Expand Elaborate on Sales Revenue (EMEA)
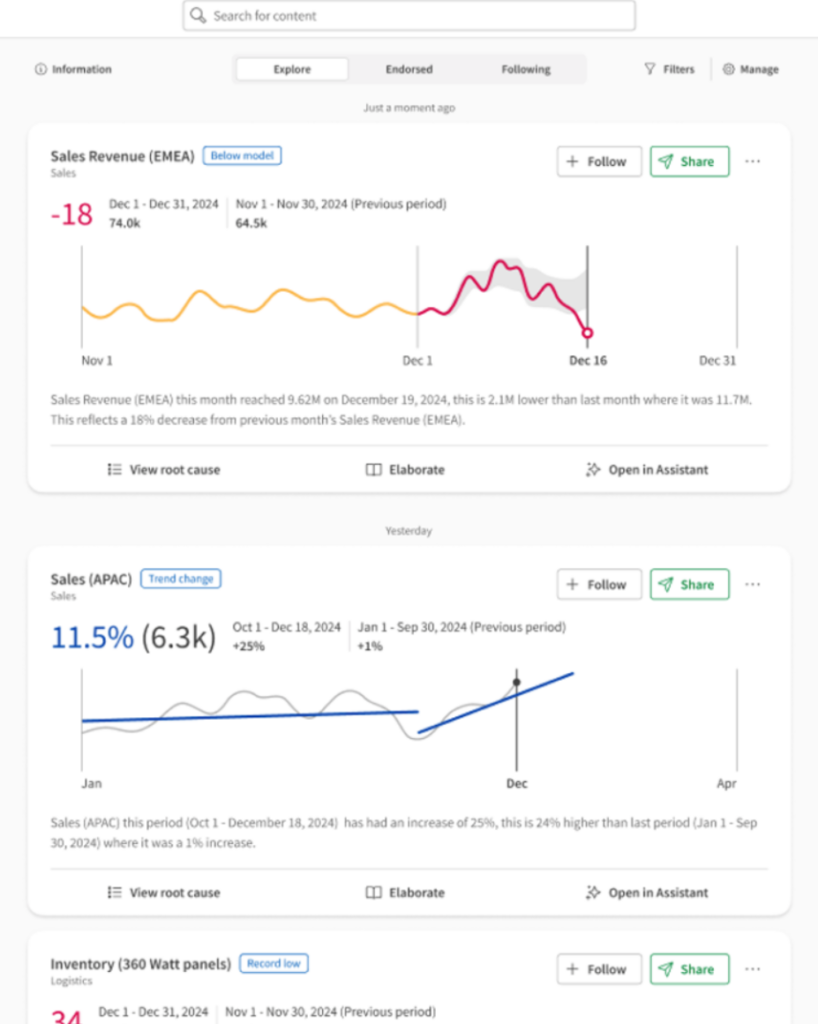Image resolution: width=818 pixels, height=1024 pixels. coord(405,470)
